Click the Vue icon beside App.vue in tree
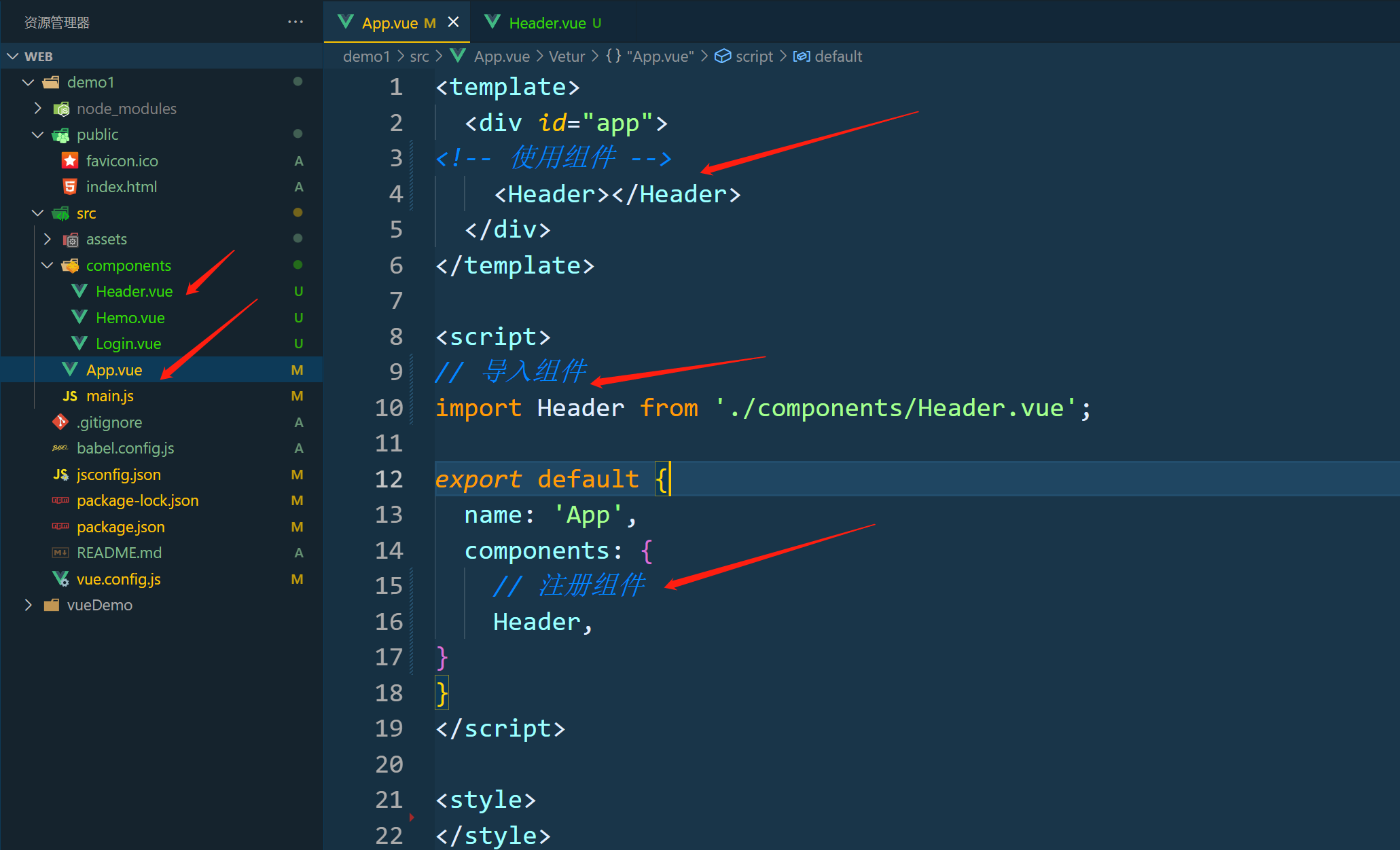The height and width of the screenshot is (850, 1400). click(70, 369)
